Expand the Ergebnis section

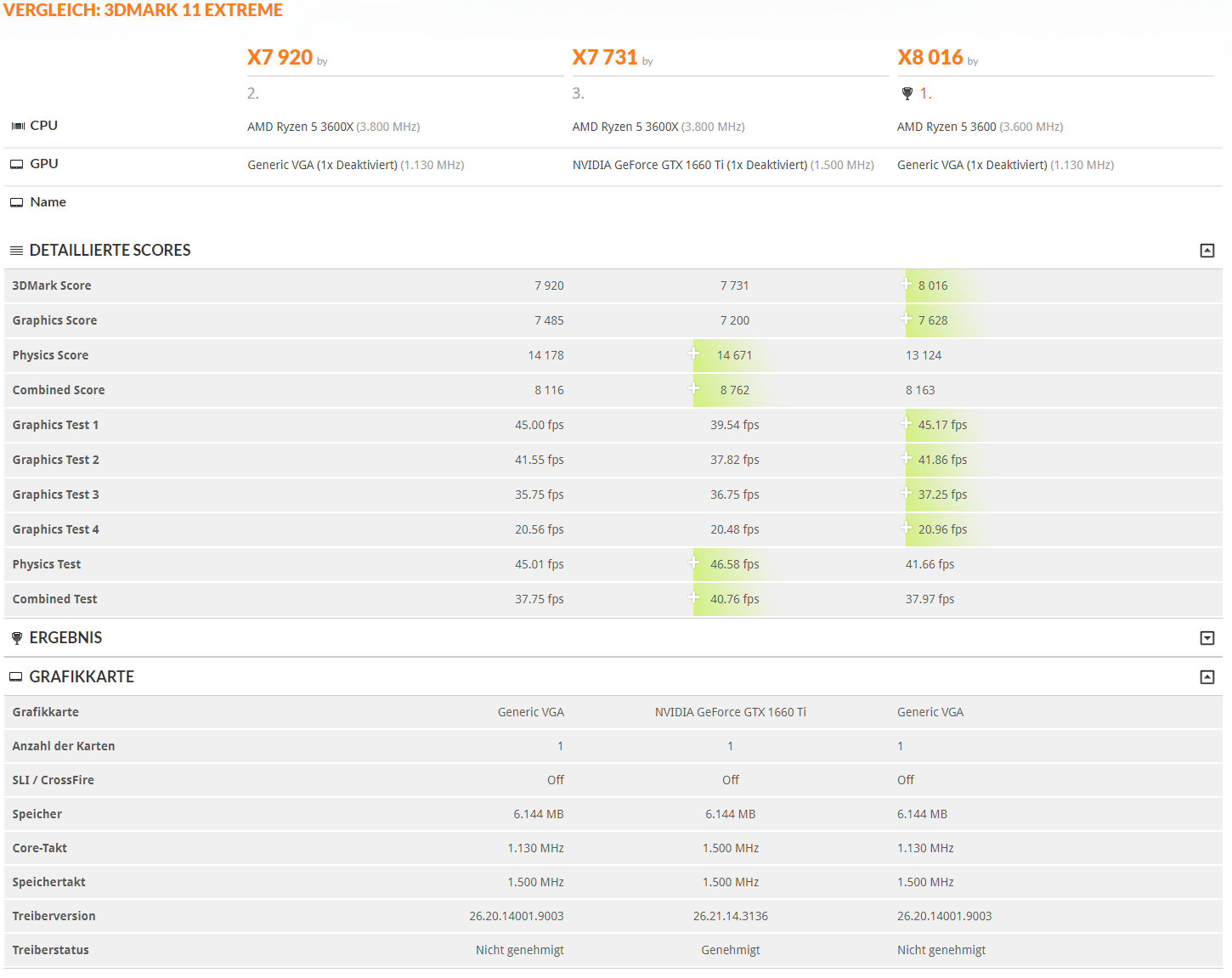[x=1207, y=638]
